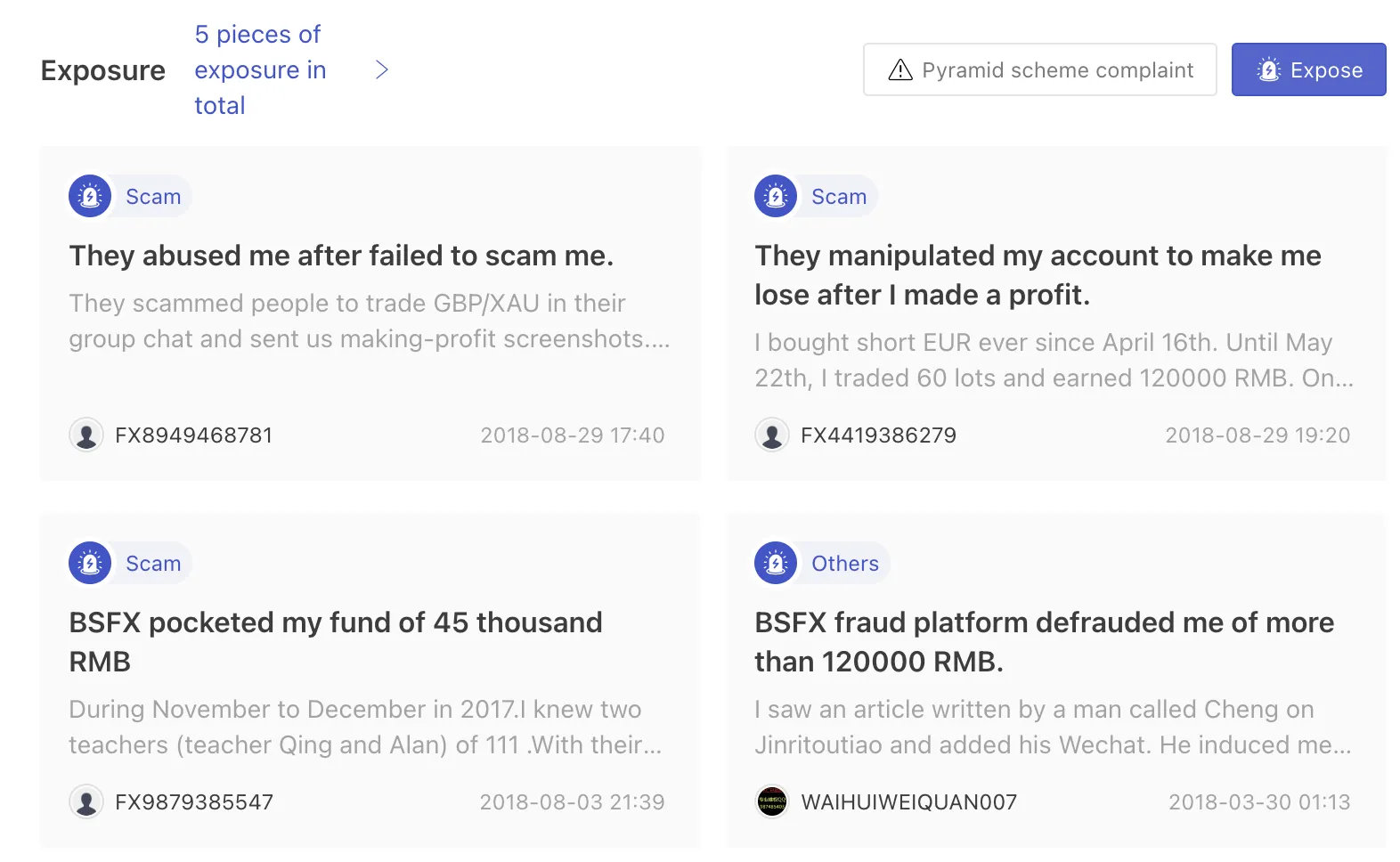Image resolution: width=1400 pixels, height=862 pixels.
Task: Click the Expose button
Action: (1308, 69)
